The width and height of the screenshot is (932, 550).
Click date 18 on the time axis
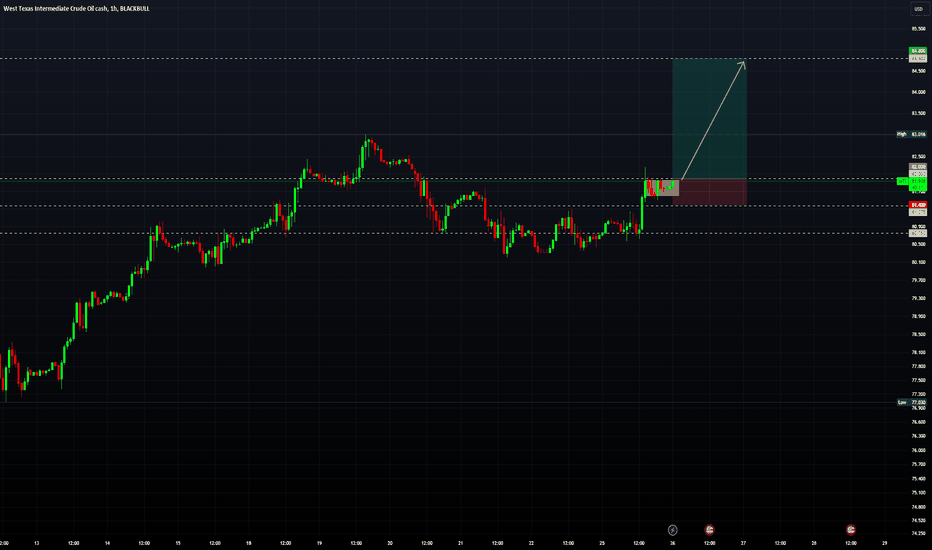(248, 543)
